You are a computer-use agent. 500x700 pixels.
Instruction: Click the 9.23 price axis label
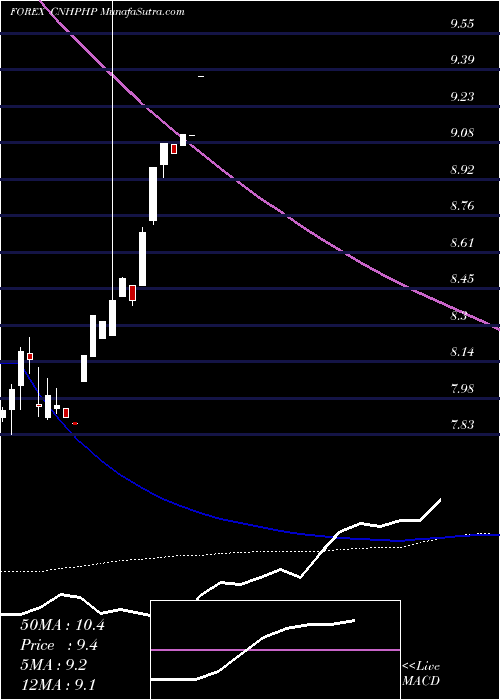pos(462,96)
